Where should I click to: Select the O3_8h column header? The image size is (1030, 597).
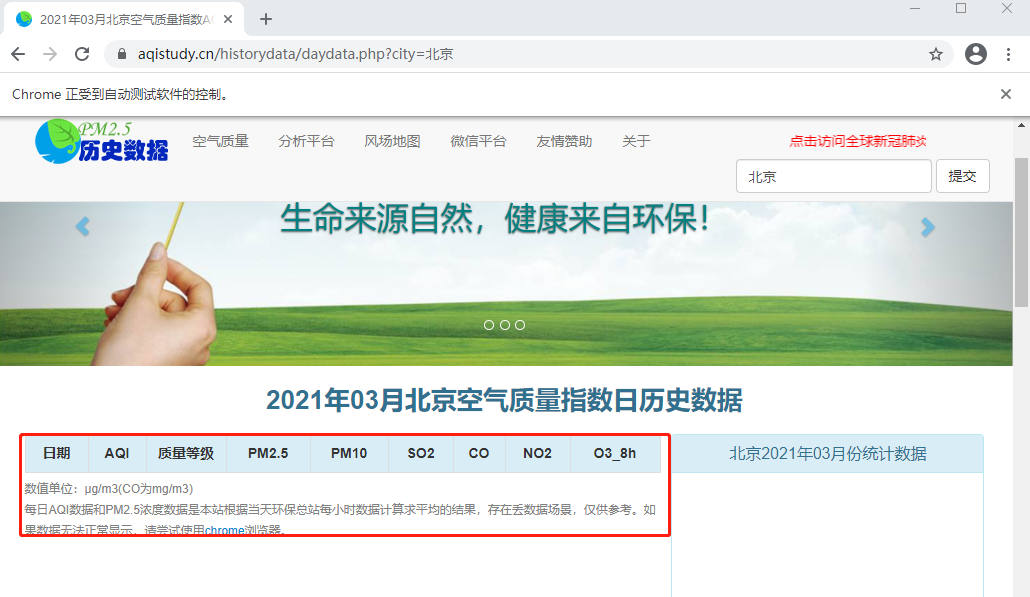point(615,453)
